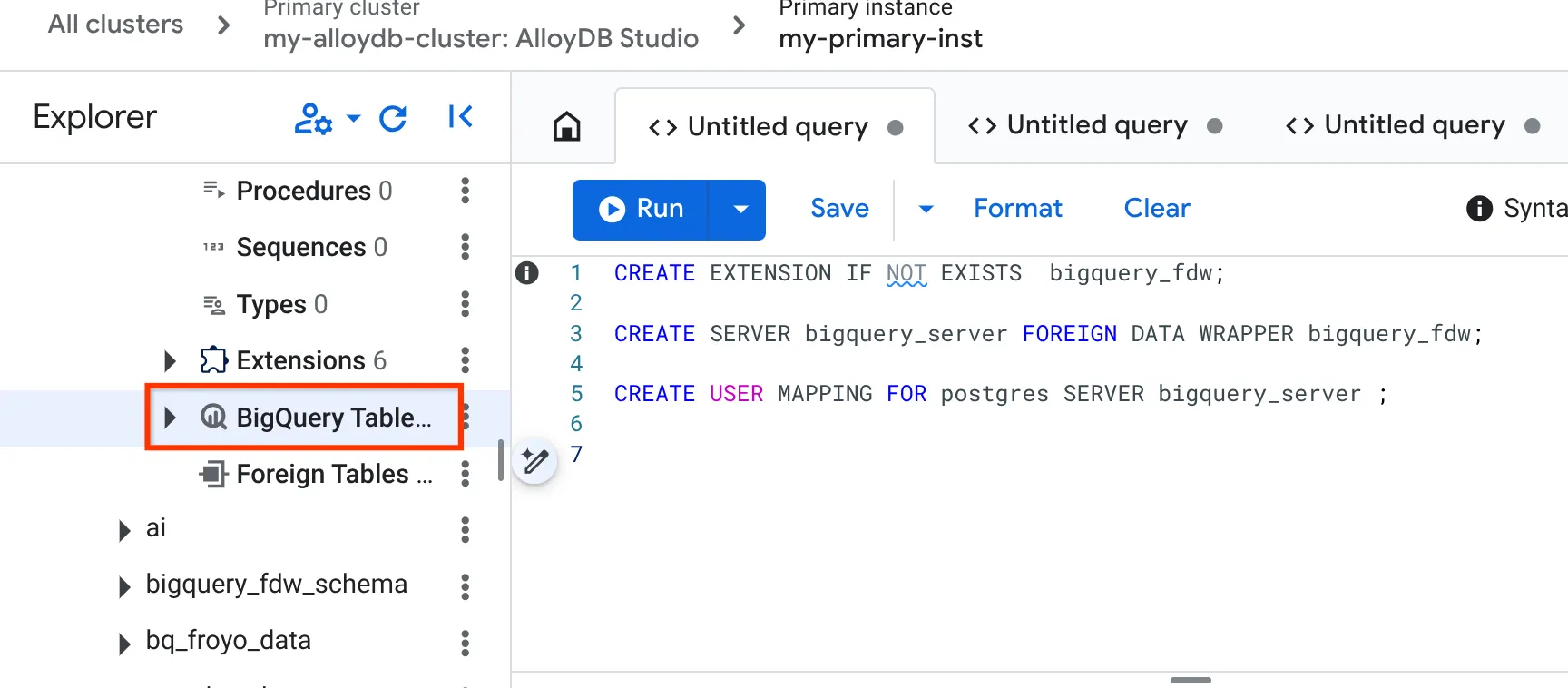The width and height of the screenshot is (1568, 688).
Task: Open the Save options dropdown
Action: tap(926, 210)
